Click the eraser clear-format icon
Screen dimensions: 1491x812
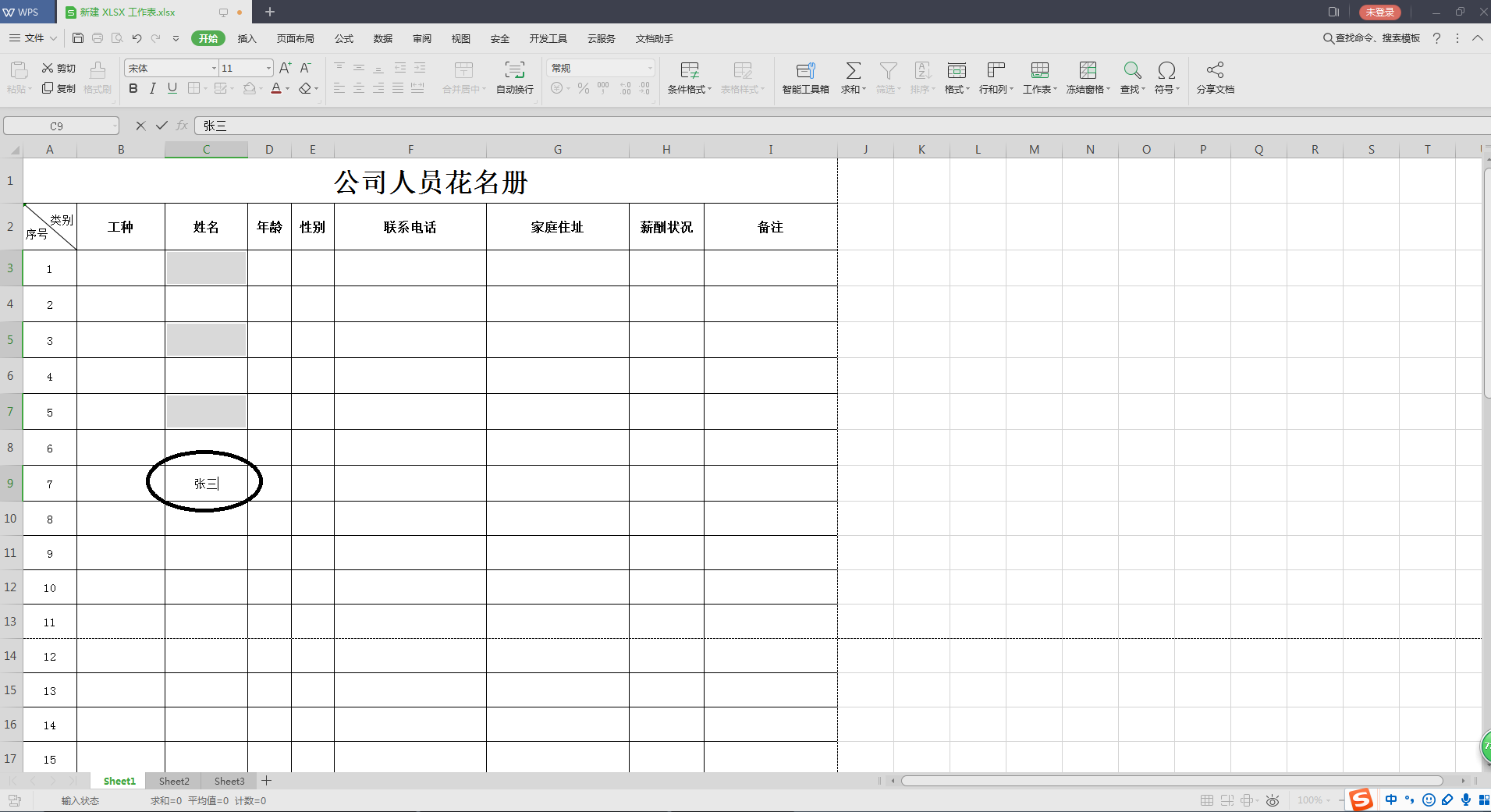click(305, 89)
